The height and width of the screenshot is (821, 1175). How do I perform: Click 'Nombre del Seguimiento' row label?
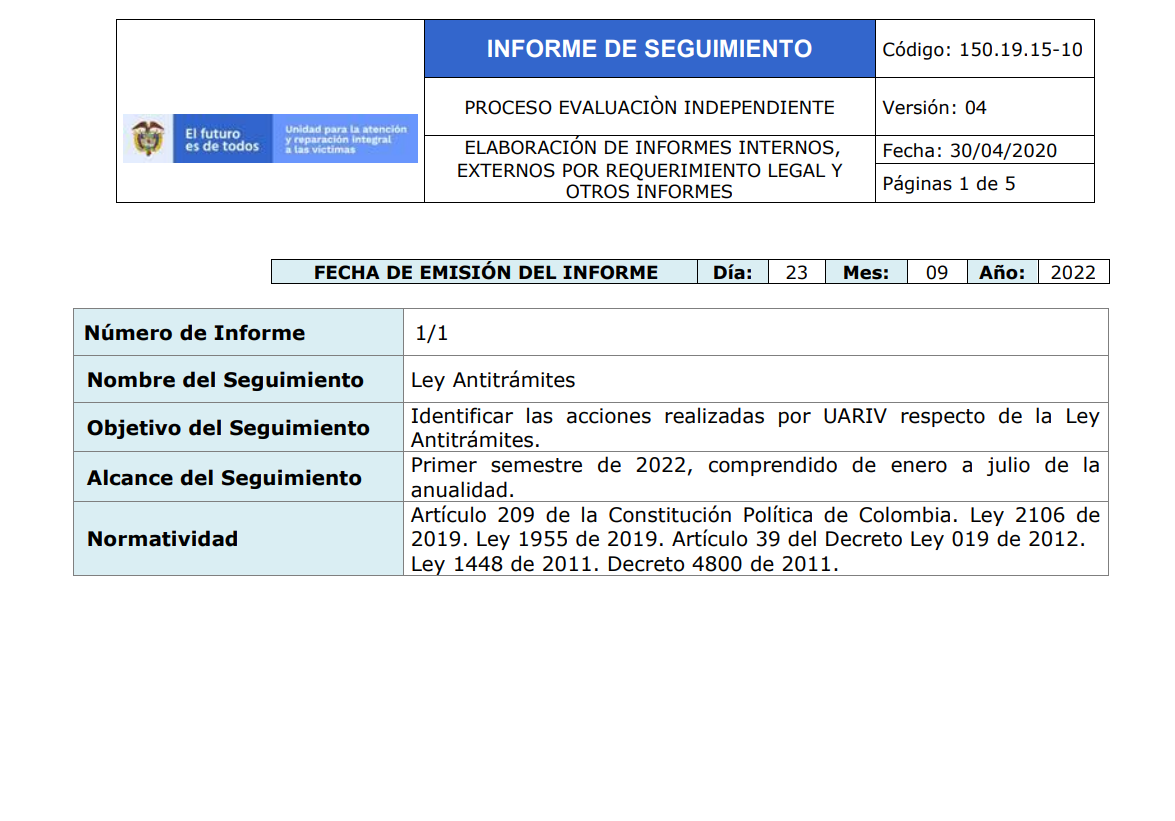[x=226, y=381]
